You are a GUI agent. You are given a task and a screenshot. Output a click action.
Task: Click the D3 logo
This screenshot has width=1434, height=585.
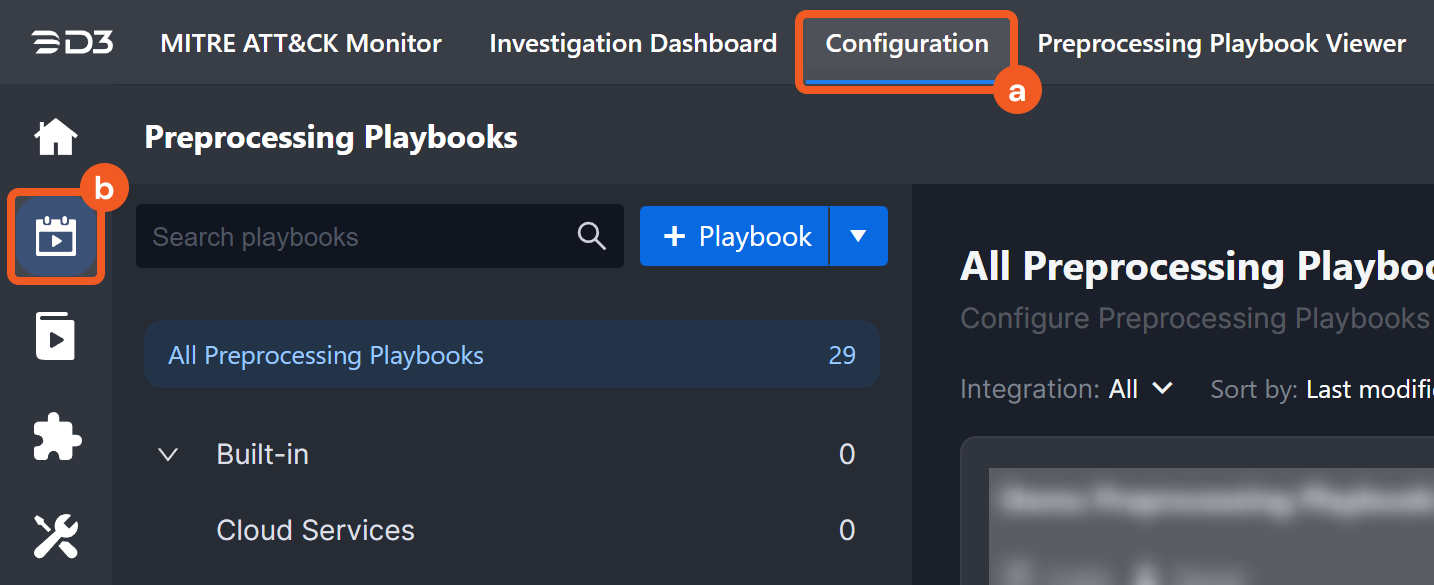tap(72, 44)
